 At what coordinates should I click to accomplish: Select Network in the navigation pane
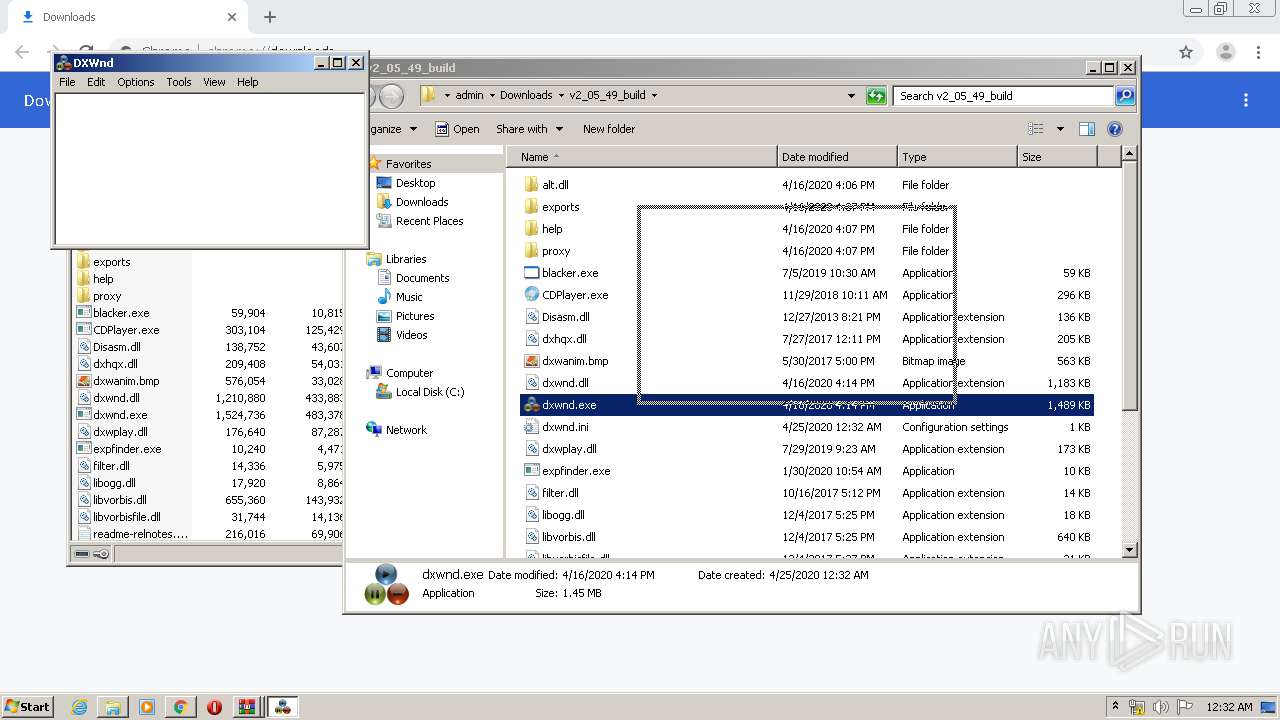tap(406, 430)
